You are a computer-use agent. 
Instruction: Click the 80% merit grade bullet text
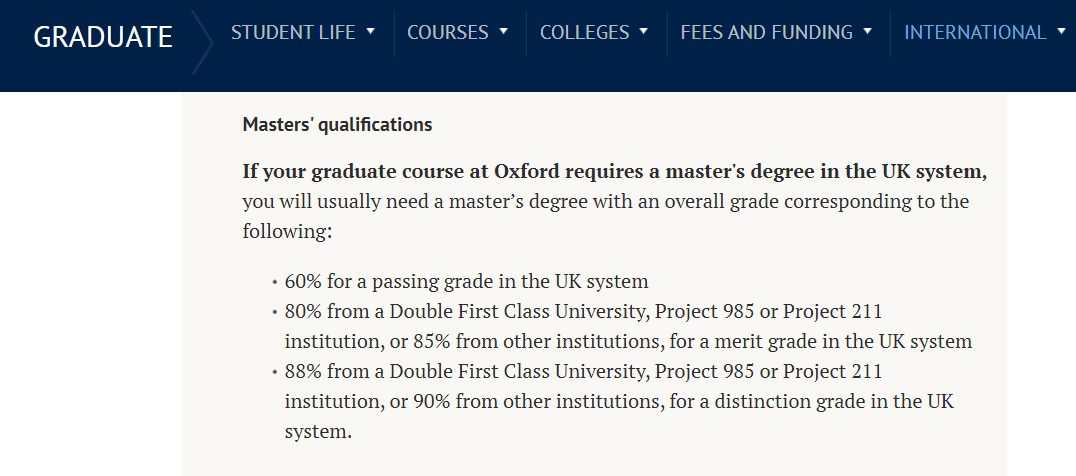click(627, 326)
